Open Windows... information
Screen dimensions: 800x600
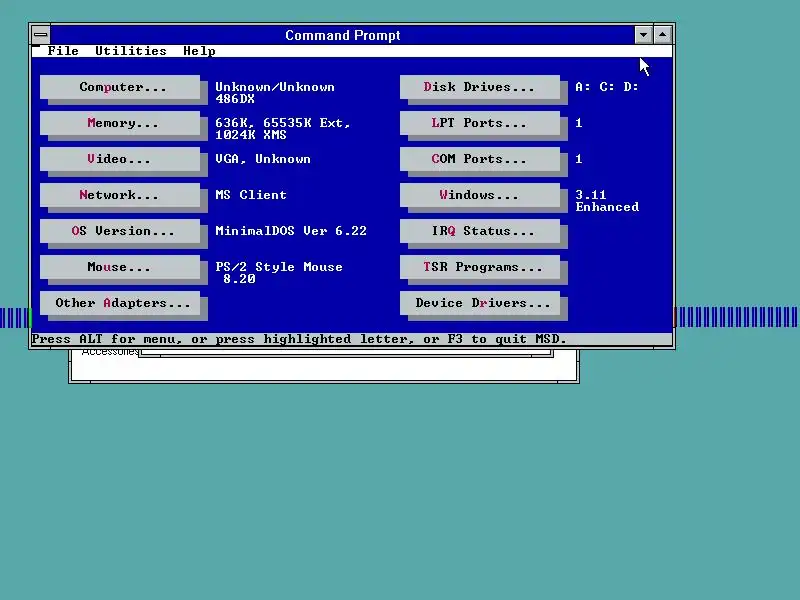480,195
